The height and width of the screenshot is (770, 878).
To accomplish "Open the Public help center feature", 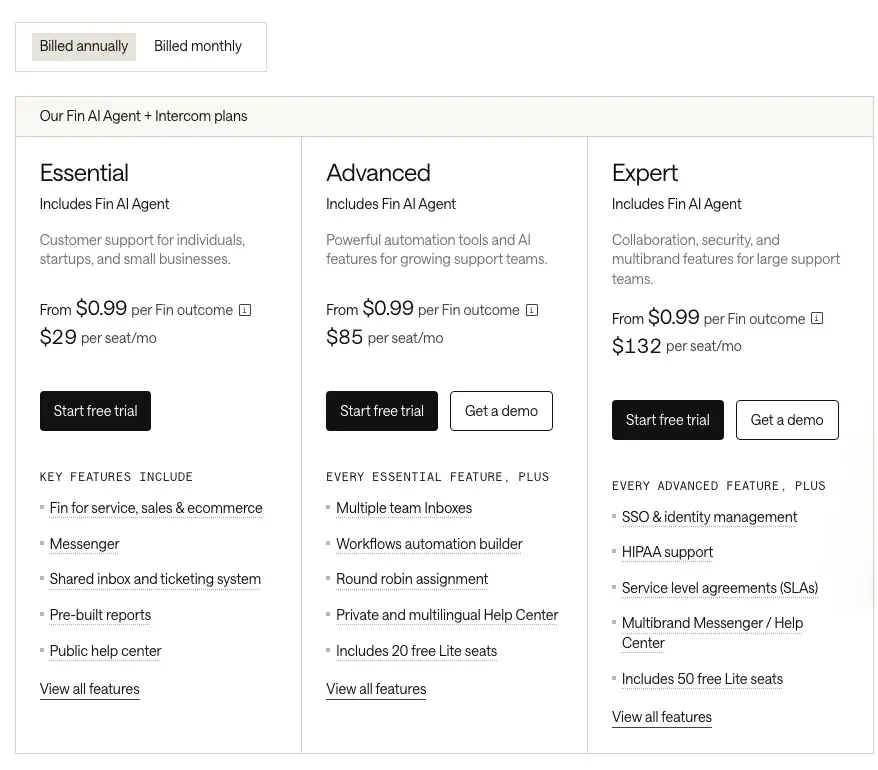I will [x=105, y=651].
